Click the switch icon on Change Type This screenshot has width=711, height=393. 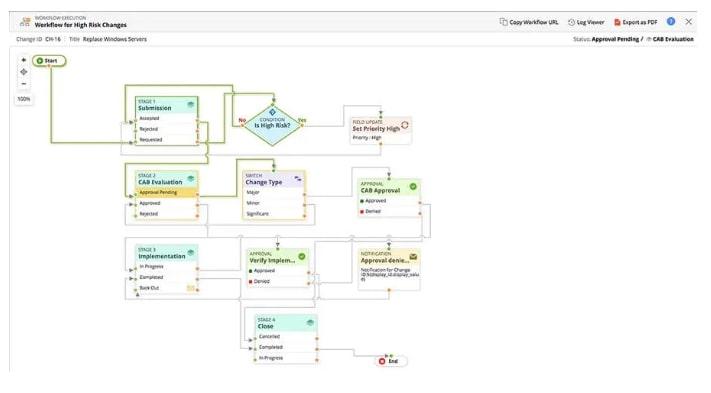pyautogui.click(x=298, y=179)
